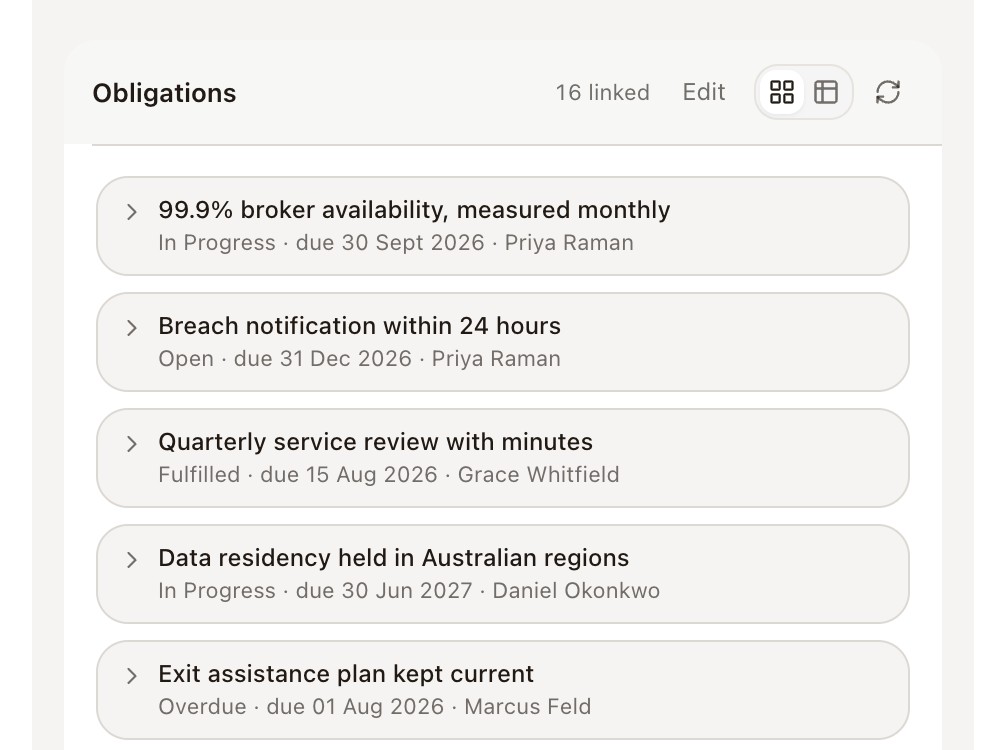1006x750 pixels.
Task: Click the 'Overdue · due 01 Aug 2026' details
Action: click(x=301, y=707)
